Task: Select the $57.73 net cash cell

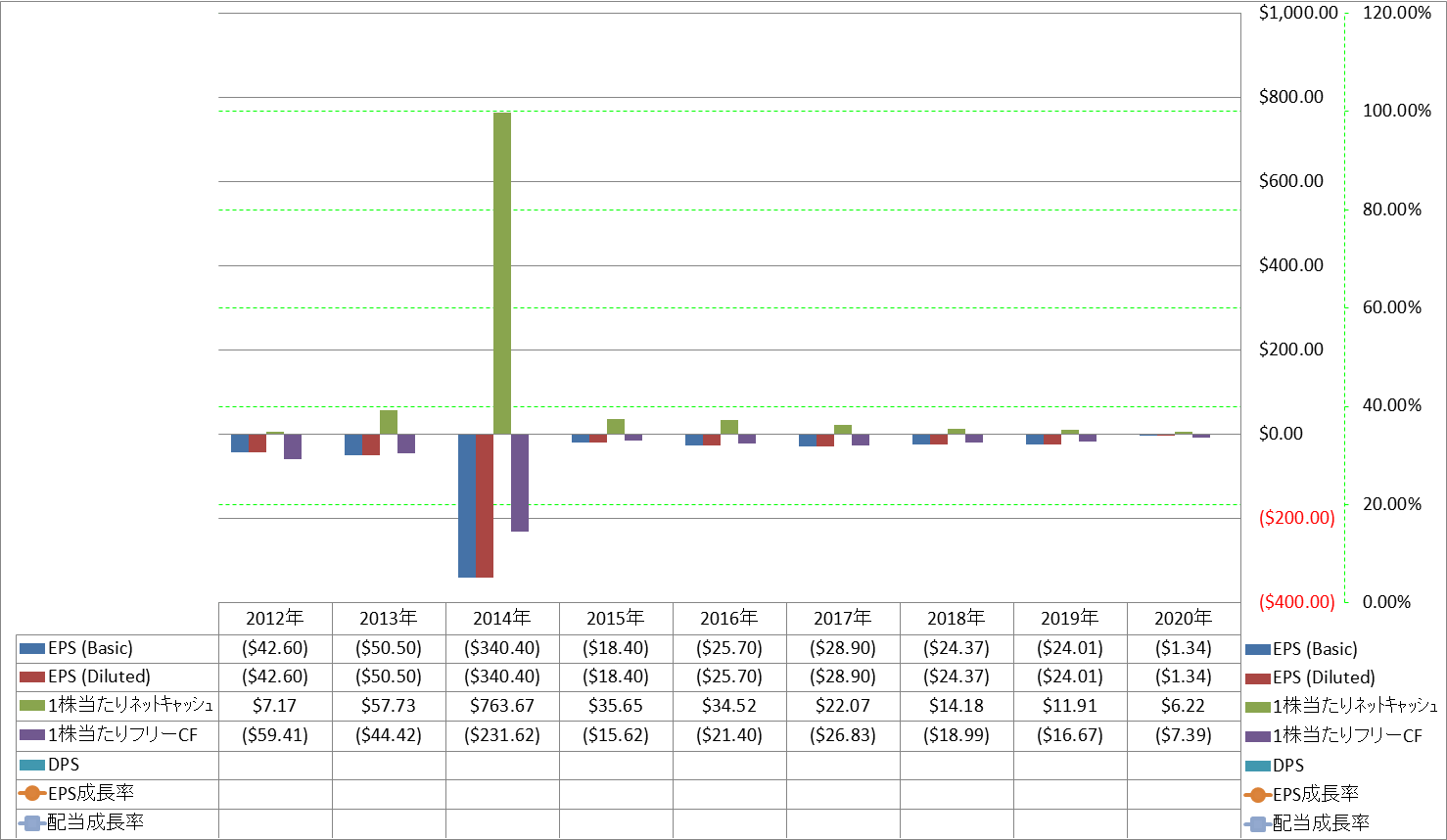Action: (x=389, y=706)
